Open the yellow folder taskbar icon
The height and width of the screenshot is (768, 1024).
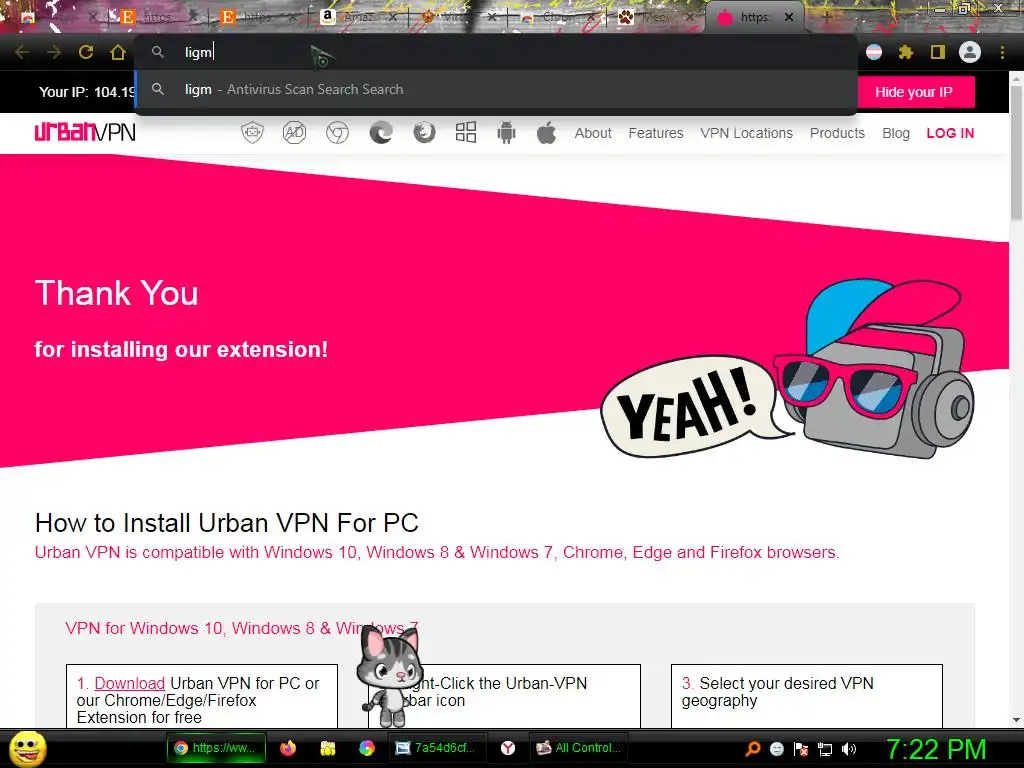(x=327, y=748)
